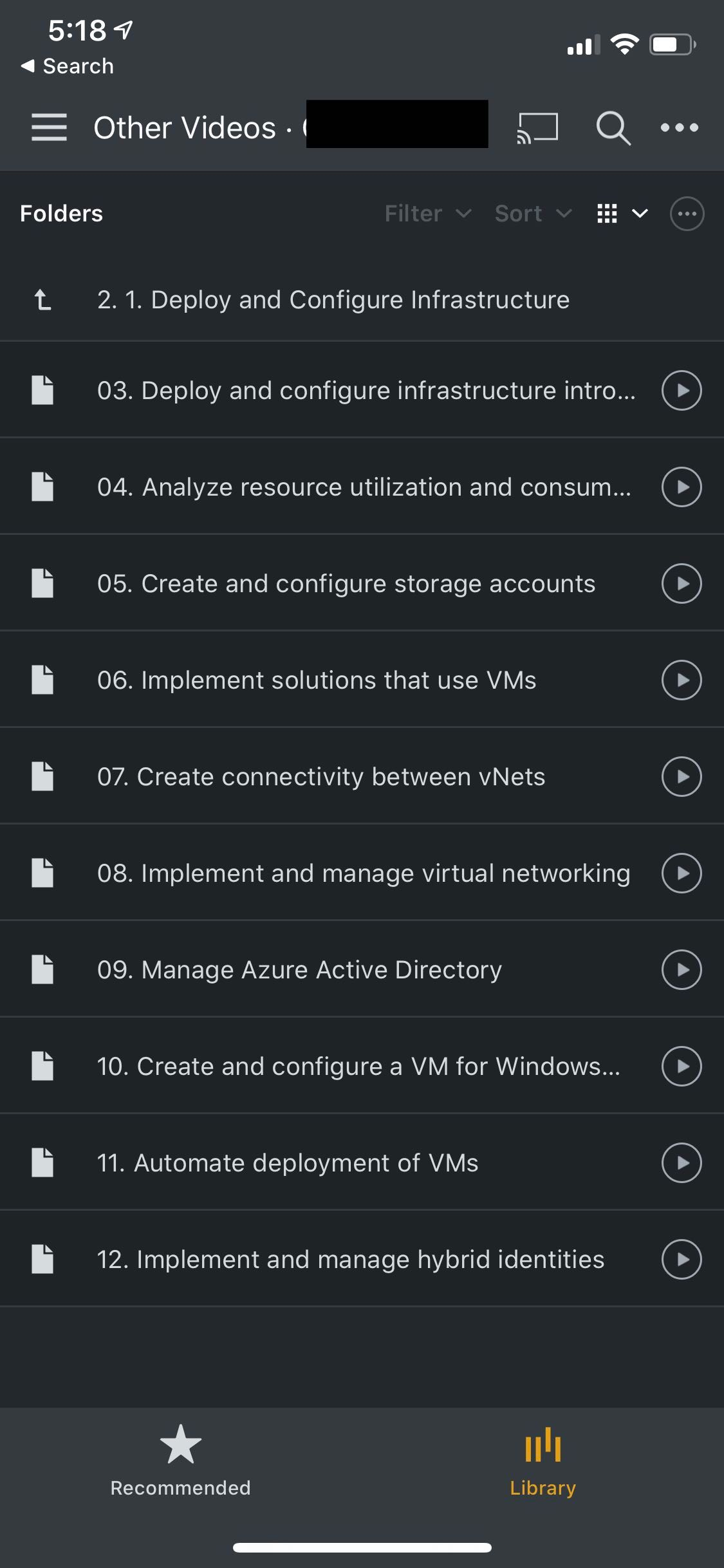Play "09. Manage Azure Active Directory" video
Image resolution: width=724 pixels, height=1568 pixels.
tap(681, 969)
